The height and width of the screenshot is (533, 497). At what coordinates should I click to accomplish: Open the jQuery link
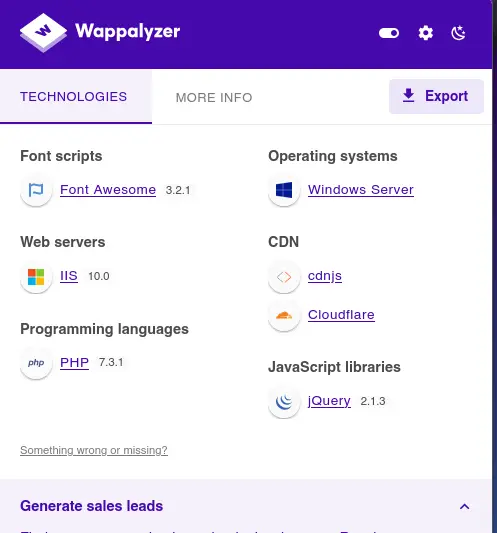tap(329, 401)
